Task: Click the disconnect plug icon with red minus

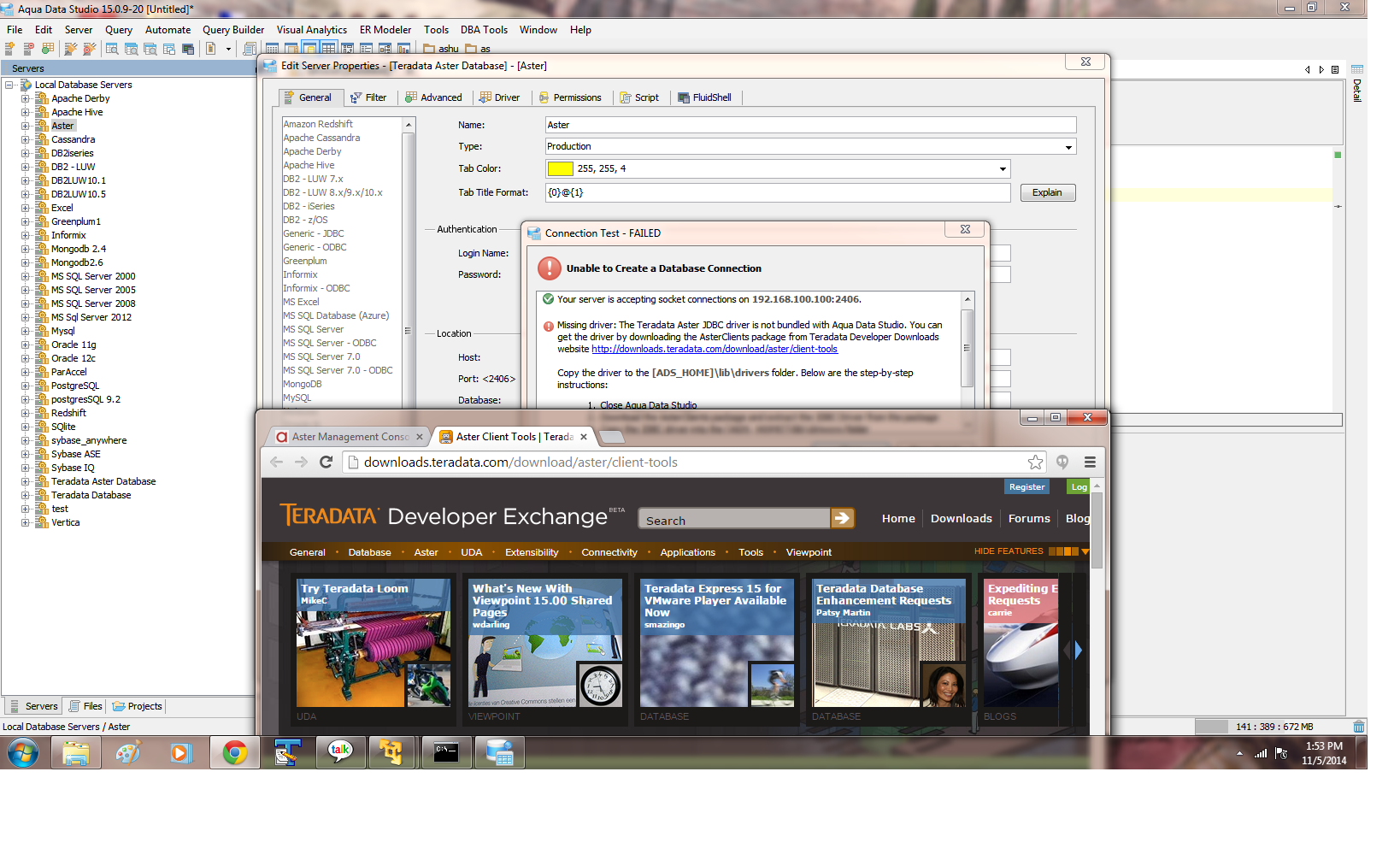Action: coord(89,49)
